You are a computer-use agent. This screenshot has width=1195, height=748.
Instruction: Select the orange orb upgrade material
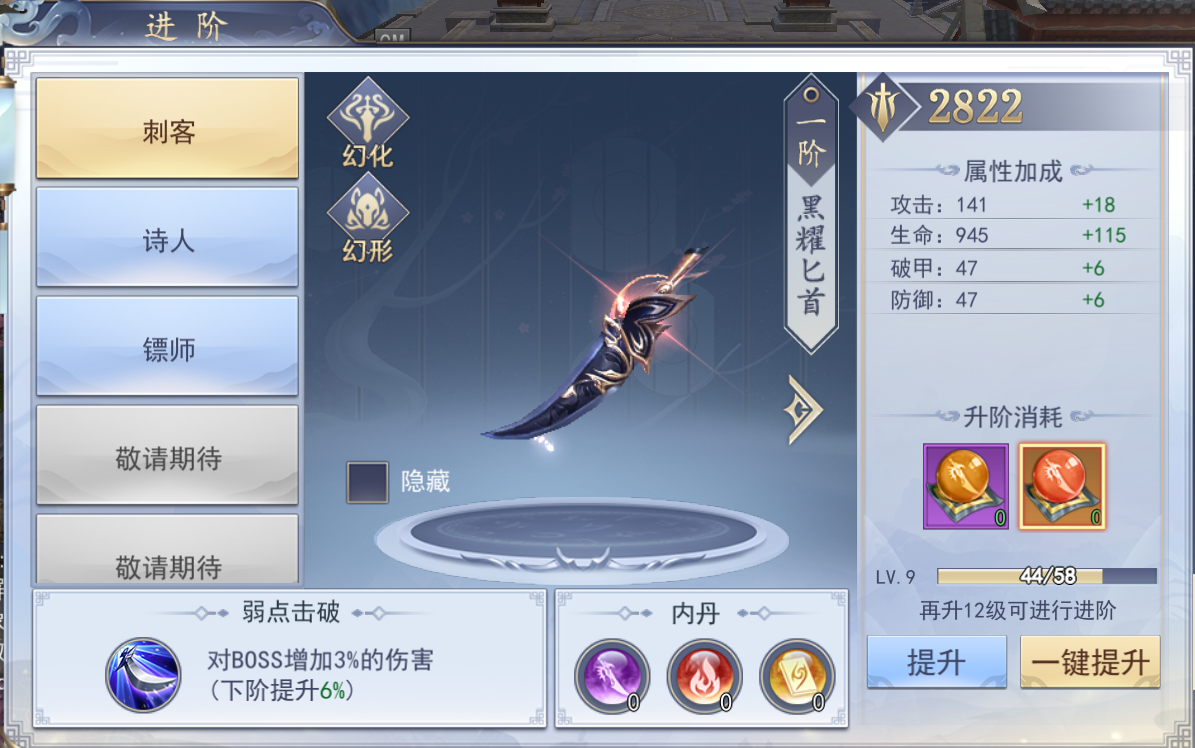pos(966,486)
